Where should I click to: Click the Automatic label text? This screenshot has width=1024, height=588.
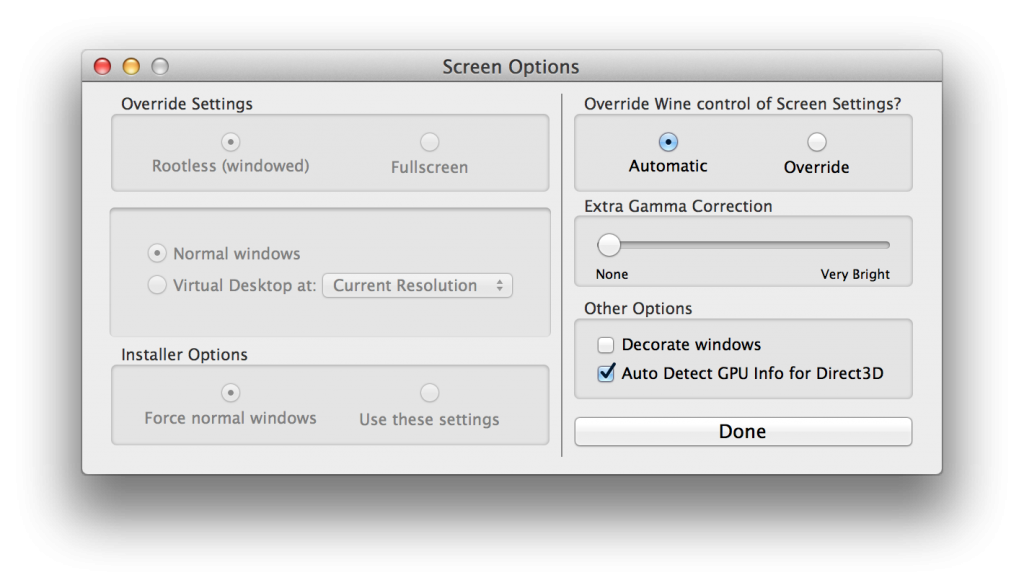pos(668,166)
